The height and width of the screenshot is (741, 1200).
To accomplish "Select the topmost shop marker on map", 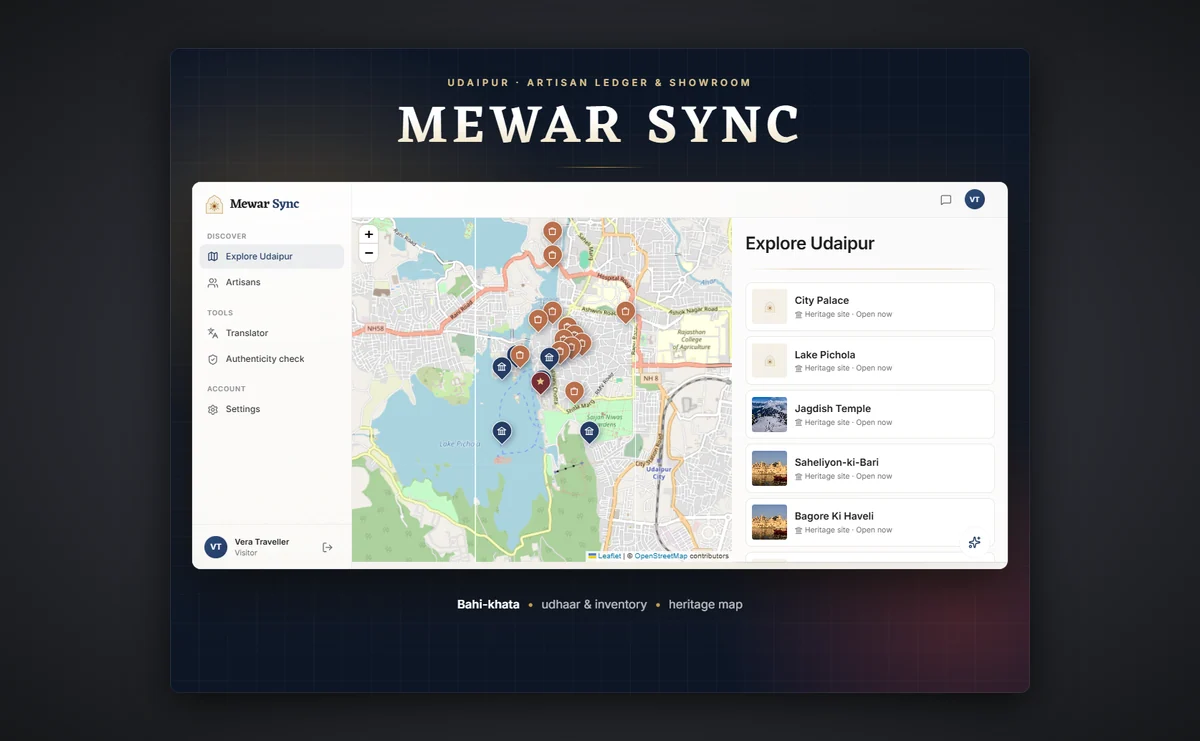I will point(552,232).
